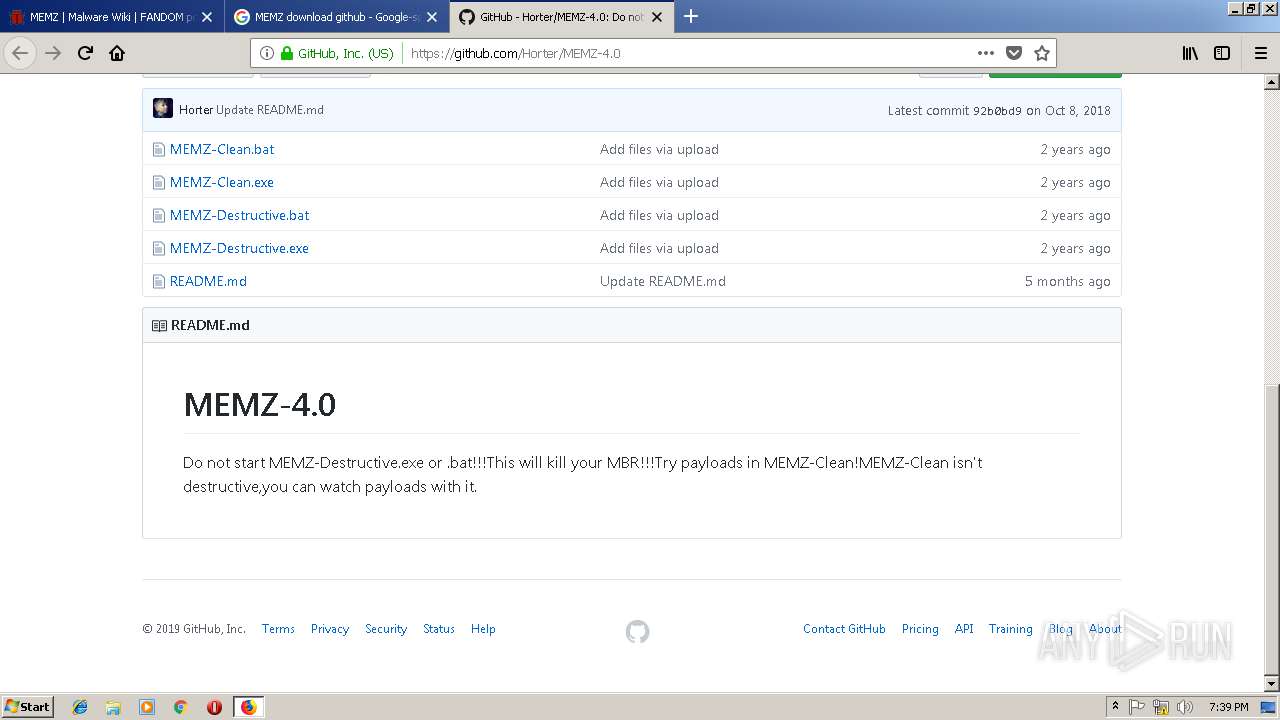
Task: Open Chrome from taskbar
Action: [x=180, y=707]
